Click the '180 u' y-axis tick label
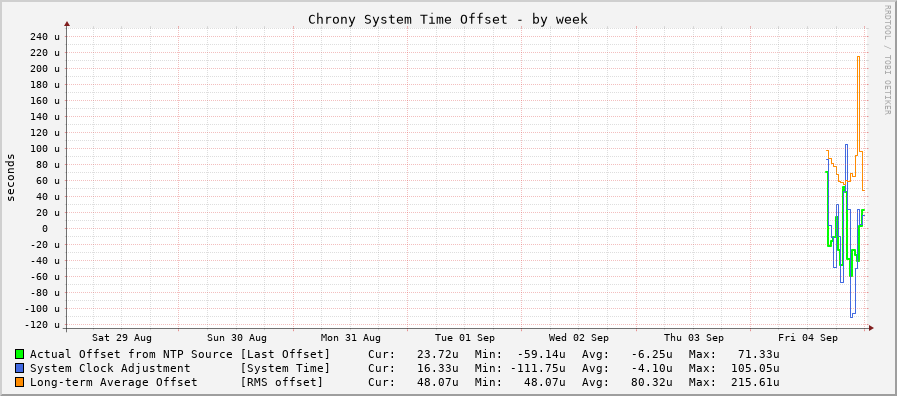897x396 pixels. (44, 85)
